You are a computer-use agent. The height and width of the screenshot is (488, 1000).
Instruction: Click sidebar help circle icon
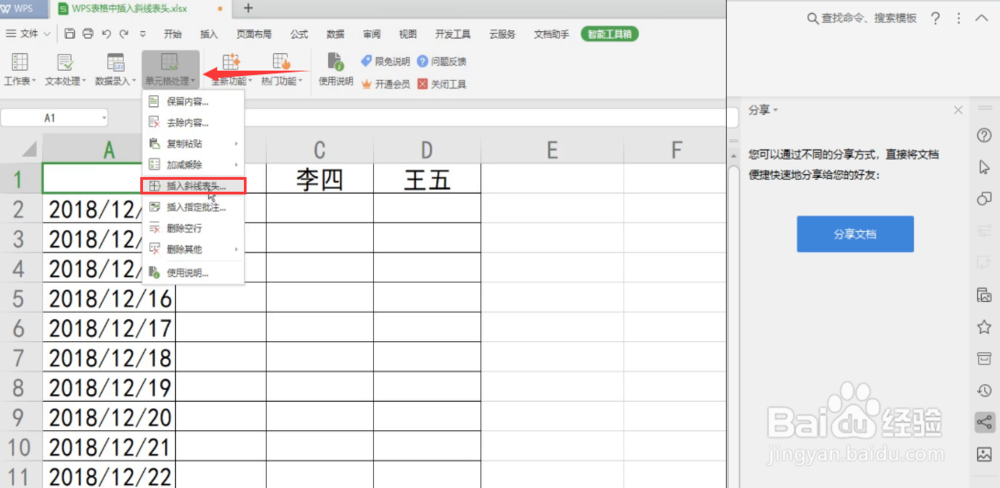point(984,135)
